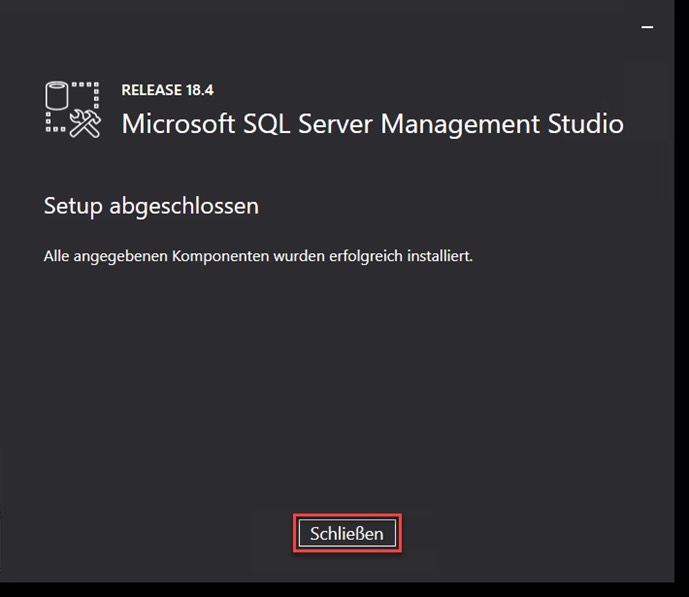689x597 pixels.
Task: Click the Schließen button
Action: (x=347, y=533)
